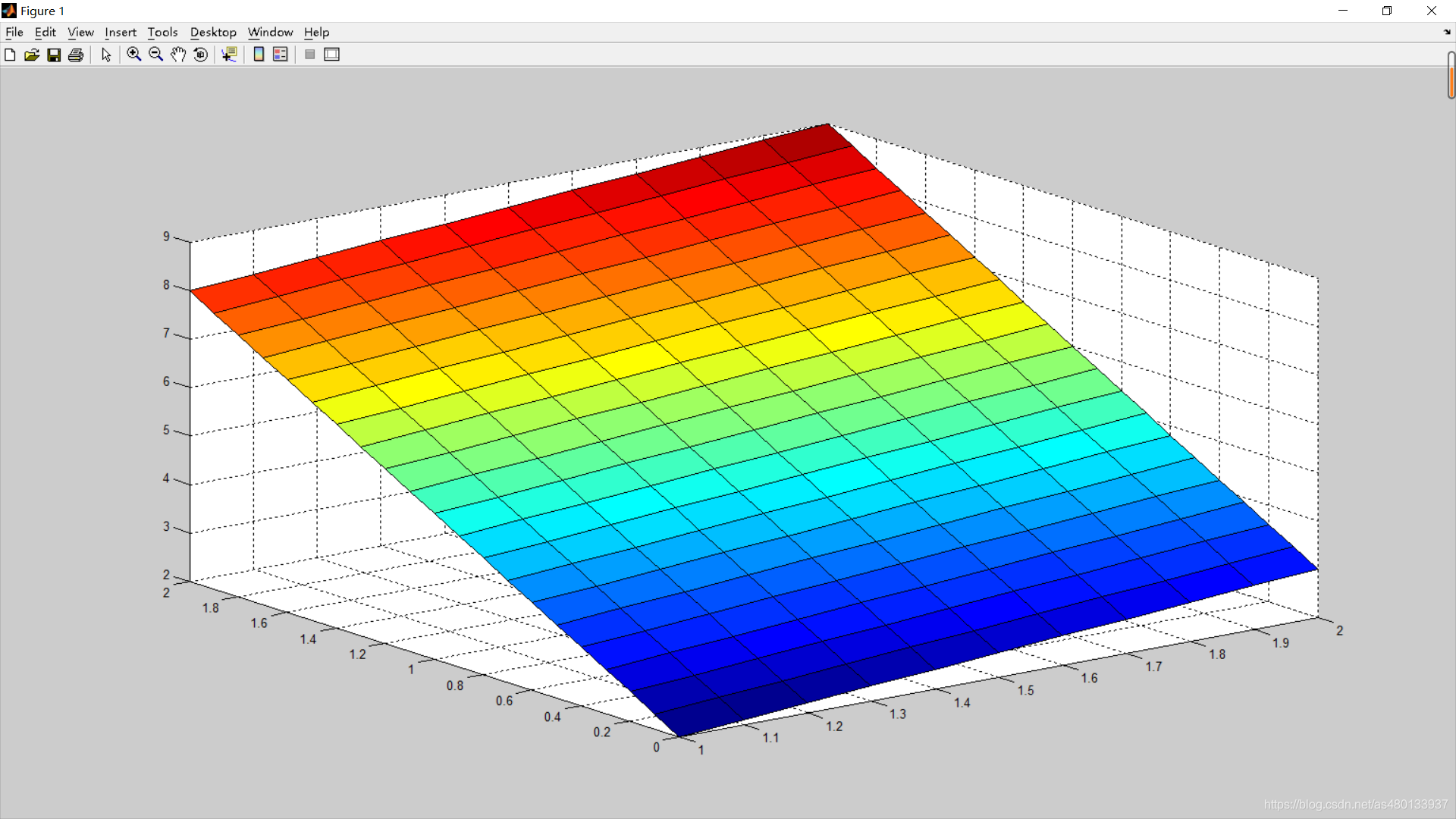
Task: Insert a legend
Action: click(x=281, y=55)
